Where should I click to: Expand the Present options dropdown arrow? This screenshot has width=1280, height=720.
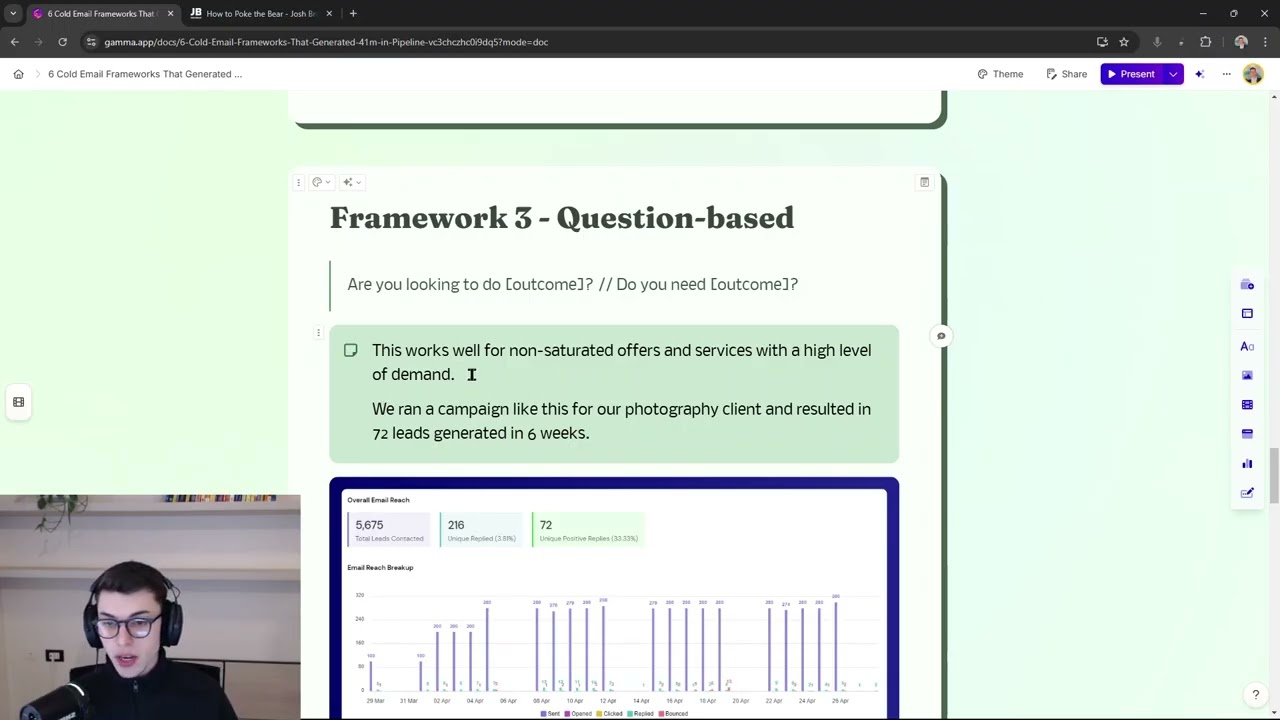(1173, 74)
